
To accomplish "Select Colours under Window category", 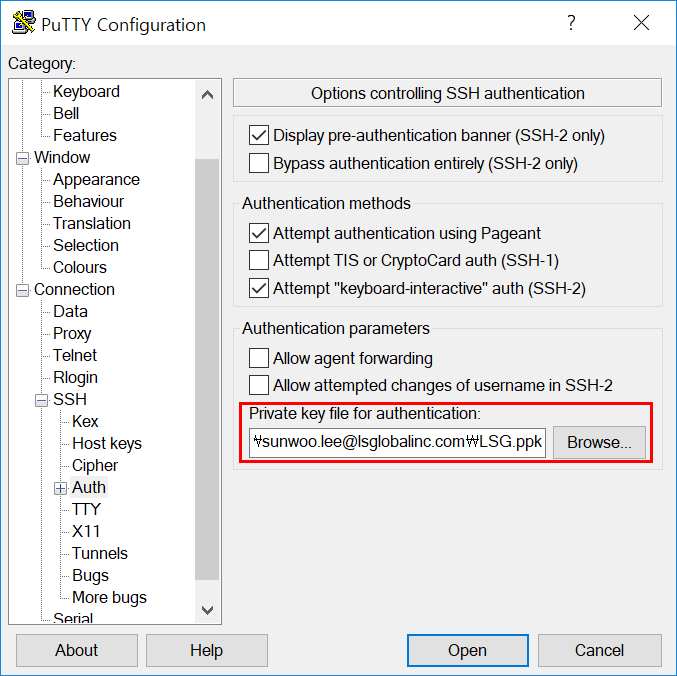I will click(80, 267).
